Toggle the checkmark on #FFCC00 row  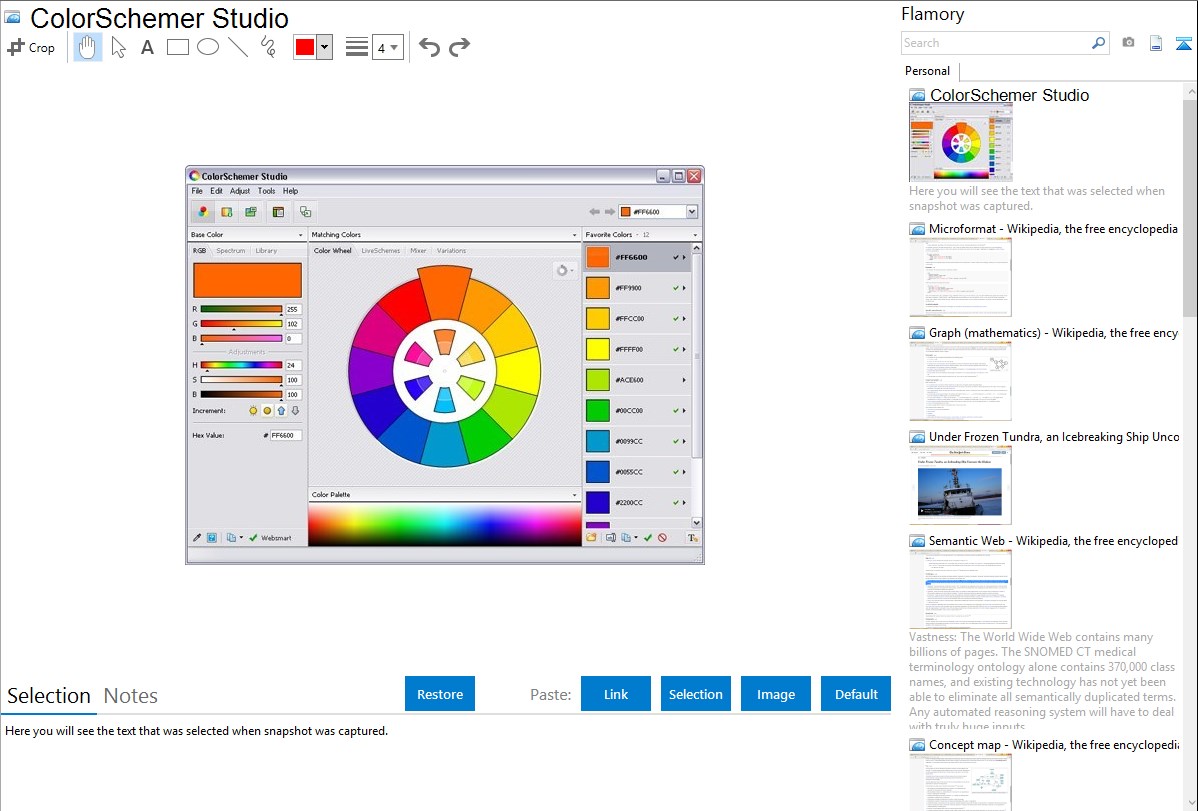pos(675,319)
